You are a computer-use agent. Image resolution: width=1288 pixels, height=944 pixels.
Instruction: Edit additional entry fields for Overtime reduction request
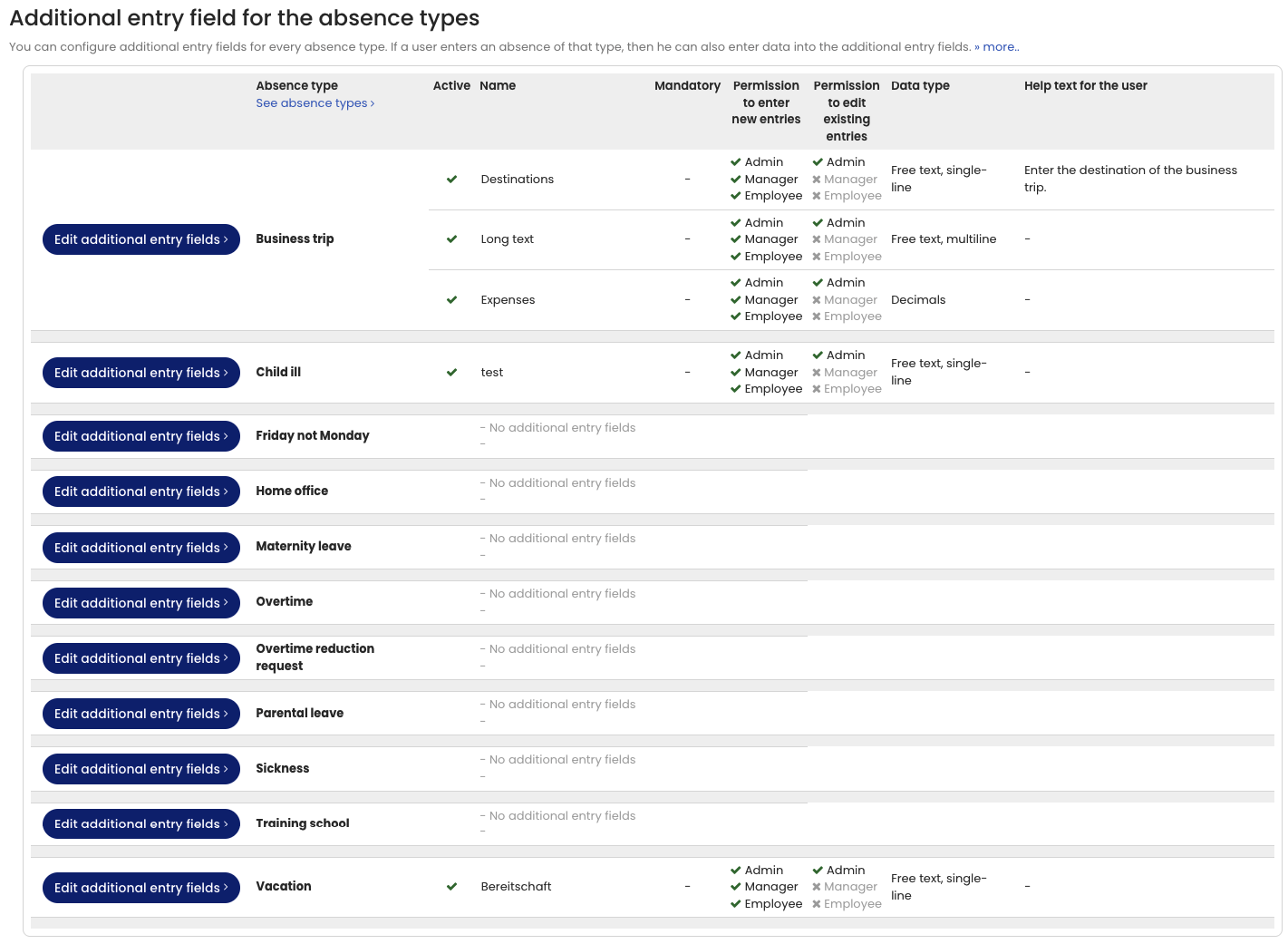140,658
